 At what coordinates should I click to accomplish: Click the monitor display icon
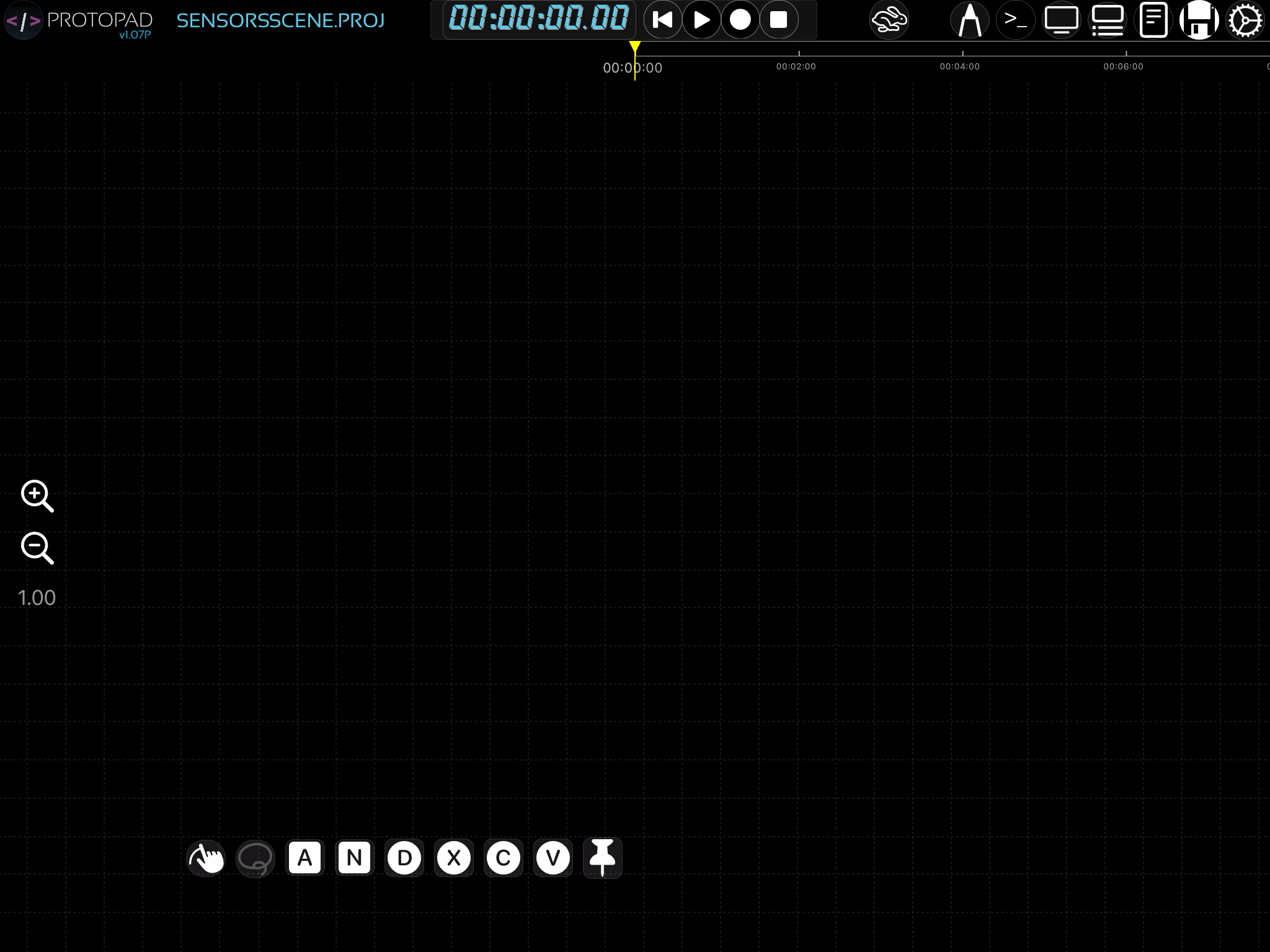pyautogui.click(x=1061, y=20)
